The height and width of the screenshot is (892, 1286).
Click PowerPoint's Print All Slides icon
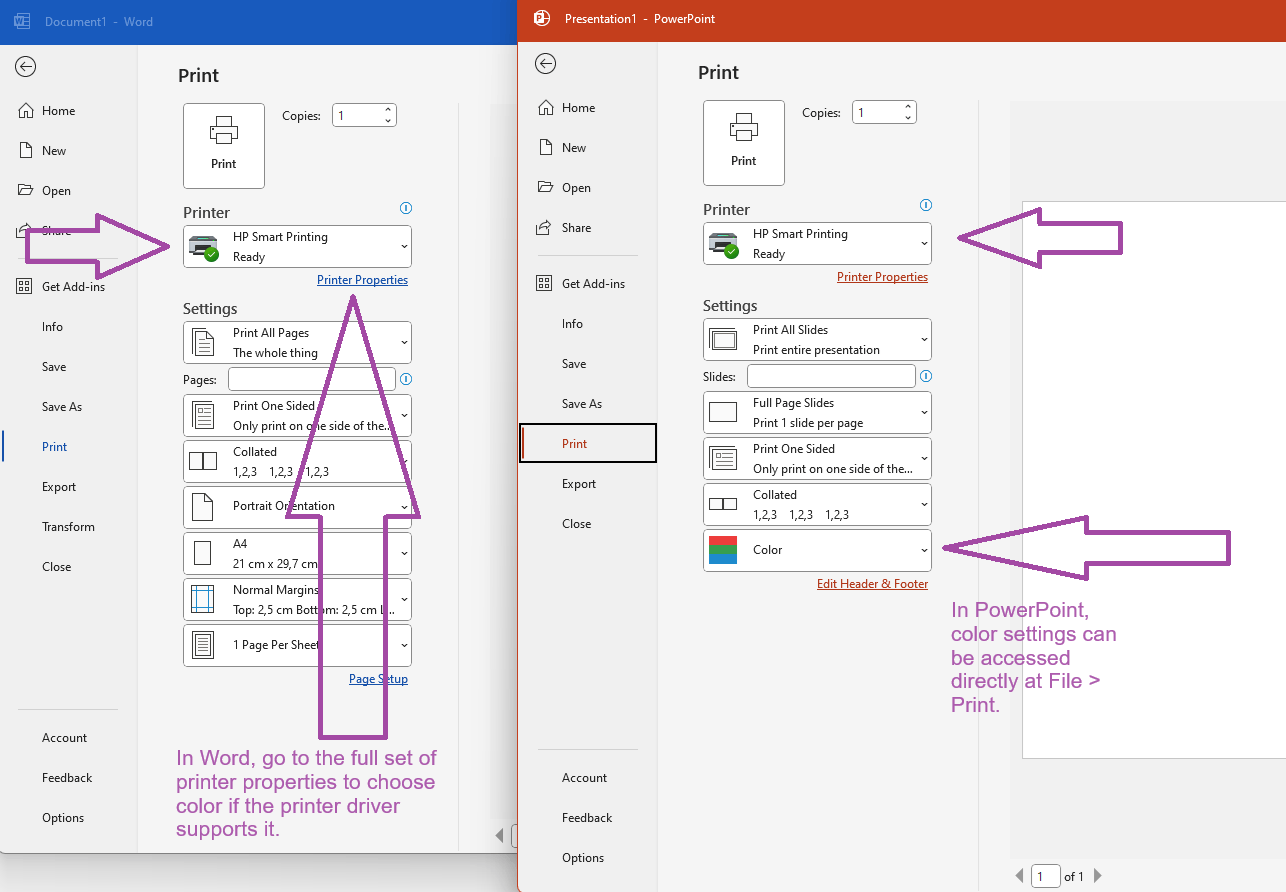[x=723, y=339]
